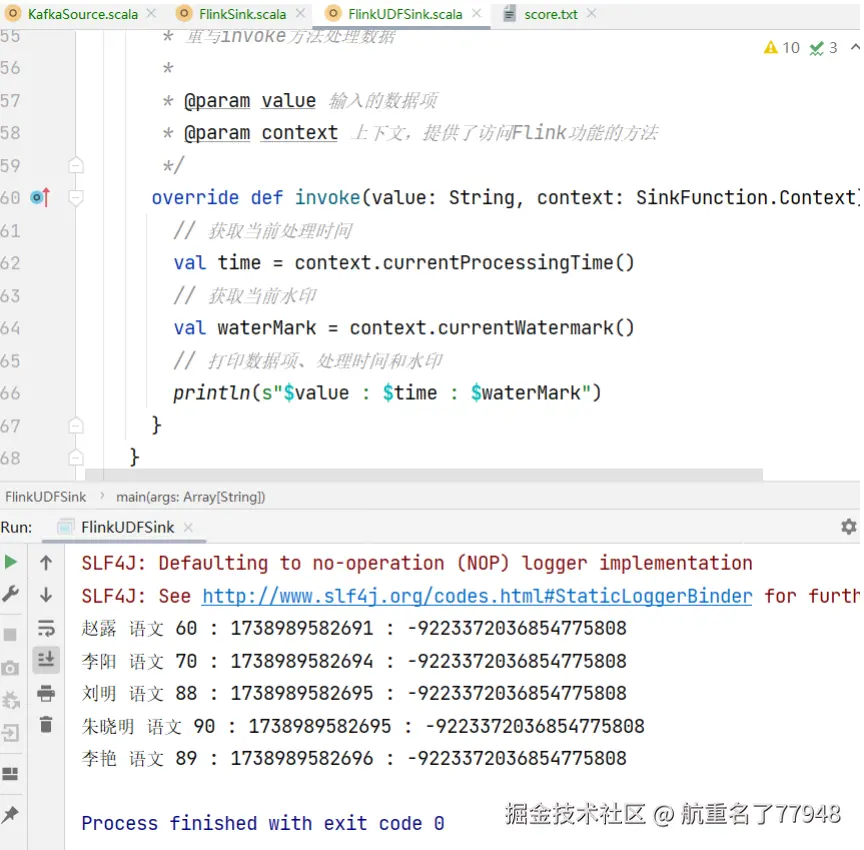
Task: Select the FlinkUDFSink run tab
Action: click(x=127, y=527)
